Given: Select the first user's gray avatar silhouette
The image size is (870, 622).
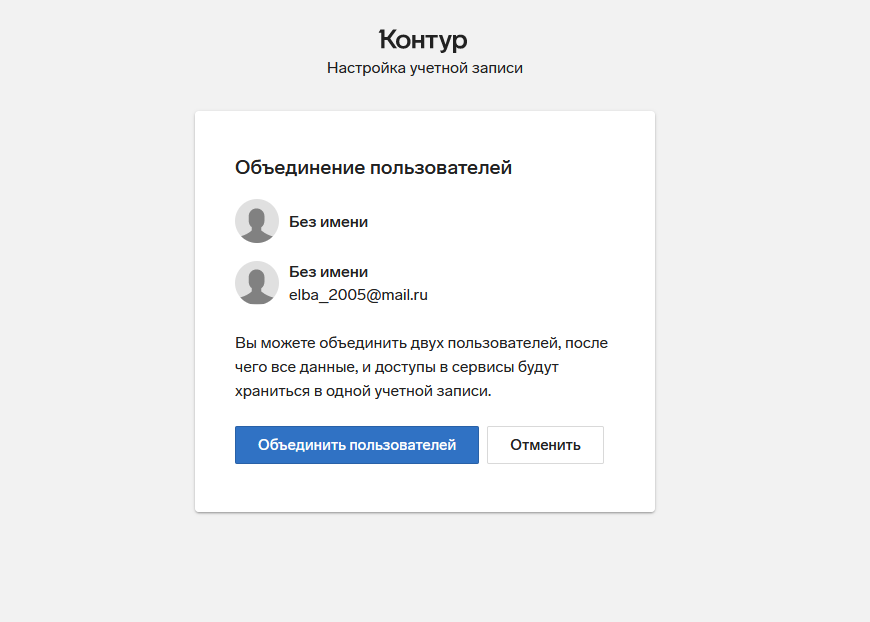Looking at the screenshot, I should click(257, 221).
